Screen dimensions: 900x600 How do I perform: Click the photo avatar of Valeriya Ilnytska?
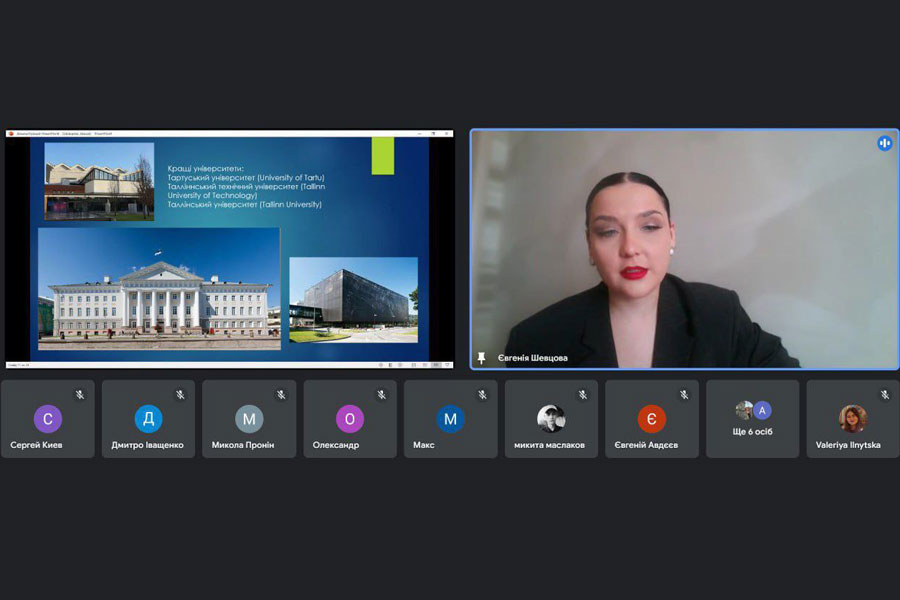tap(853, 419)
